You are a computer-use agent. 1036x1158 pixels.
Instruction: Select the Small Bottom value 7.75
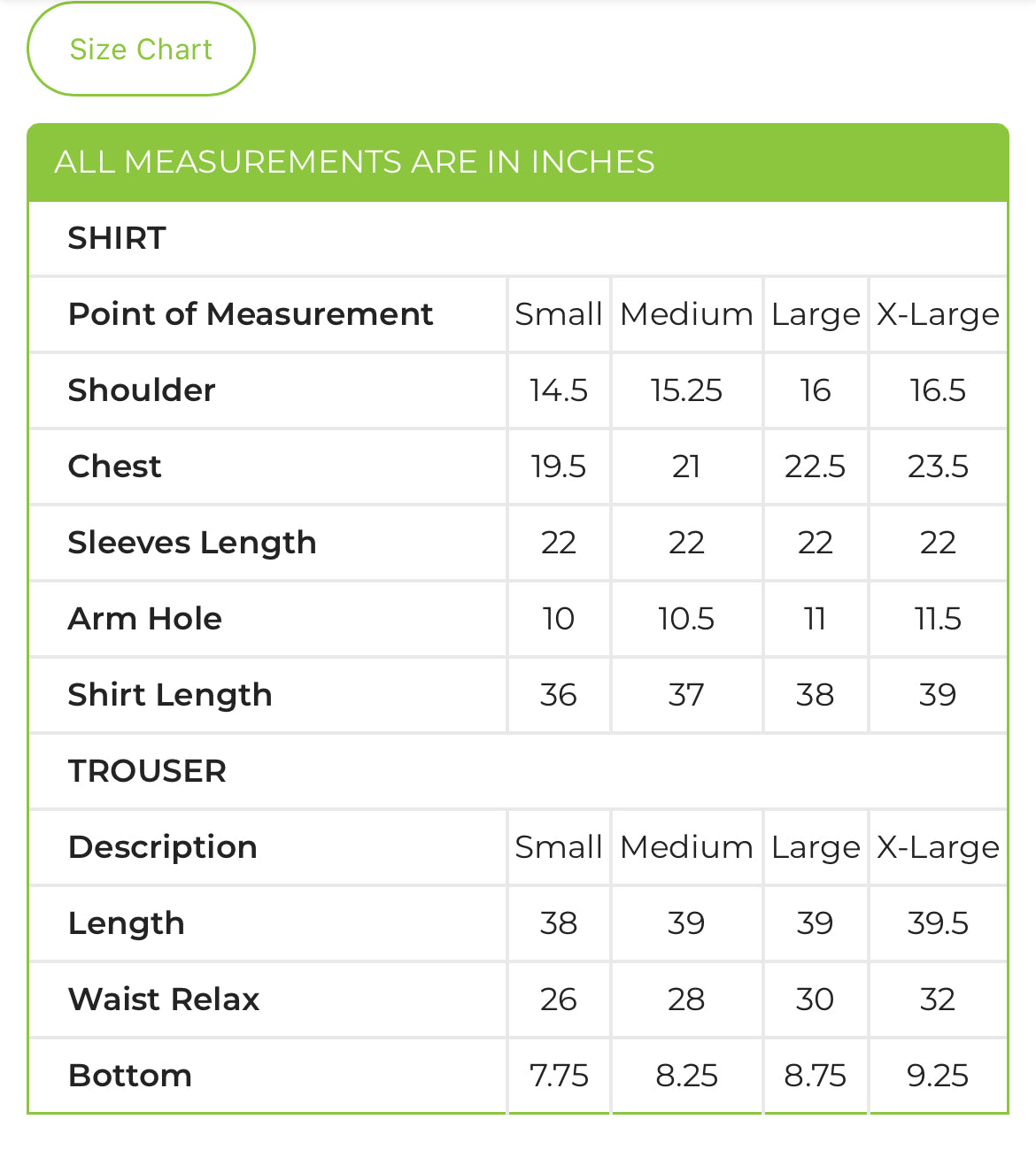point(559,1076)
